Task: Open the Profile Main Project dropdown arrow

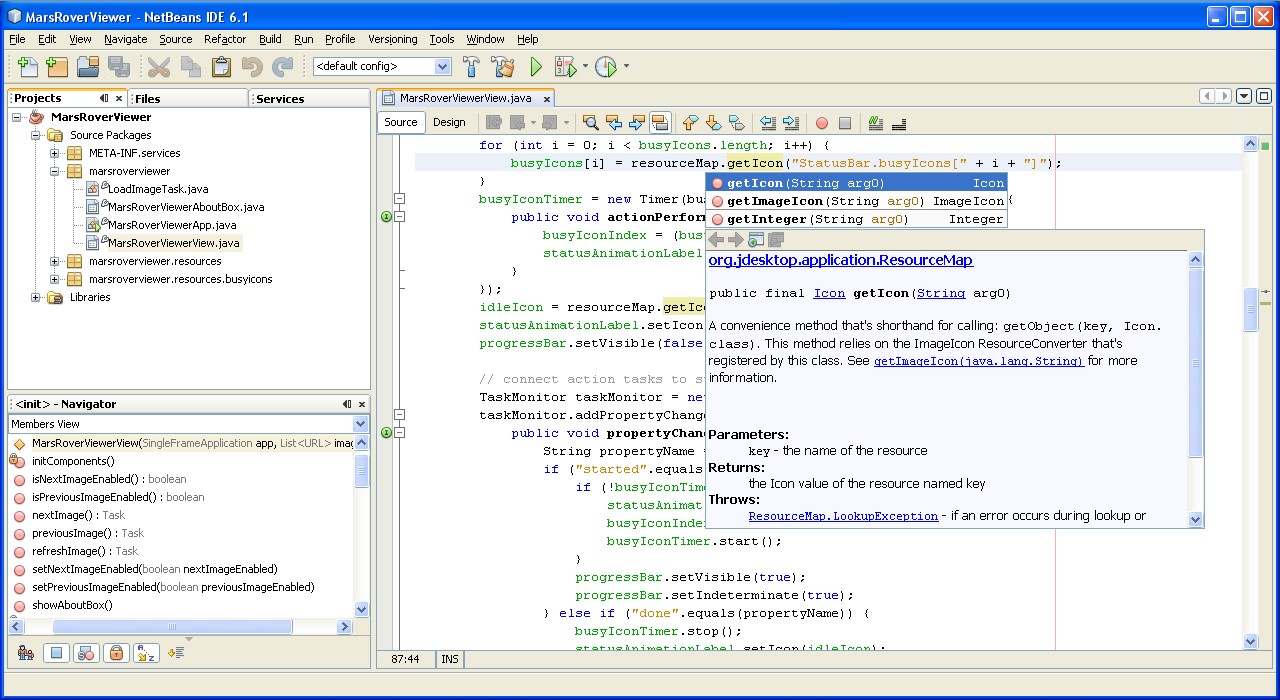Action: pyautogui.click(x=627, y=67)
